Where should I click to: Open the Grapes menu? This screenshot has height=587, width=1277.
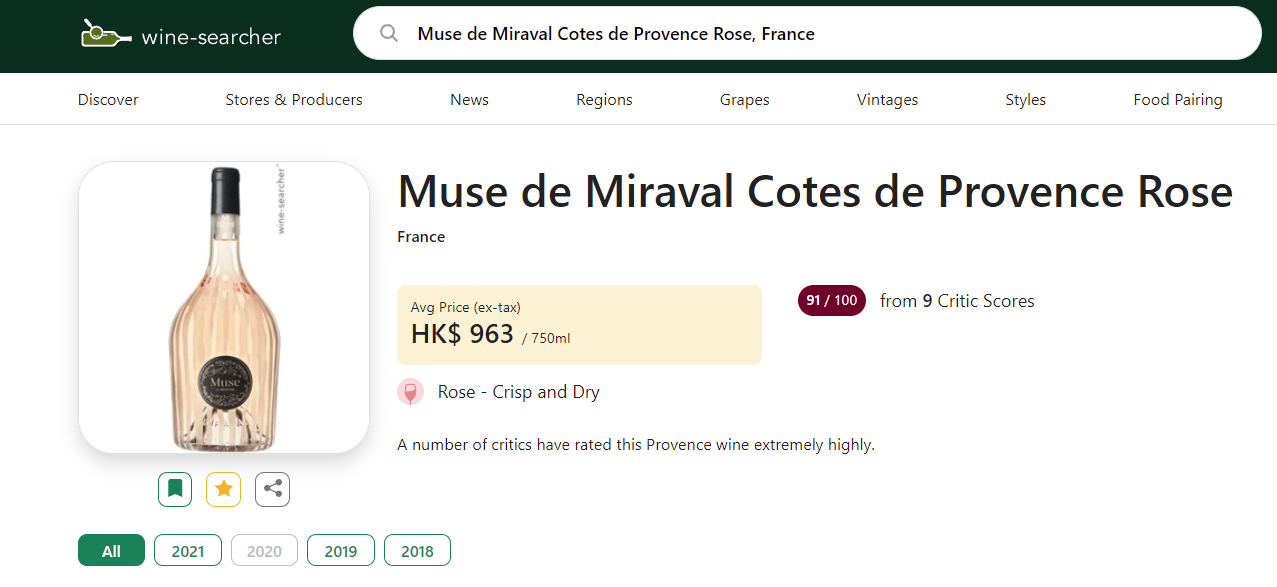(x=745, y=100)
